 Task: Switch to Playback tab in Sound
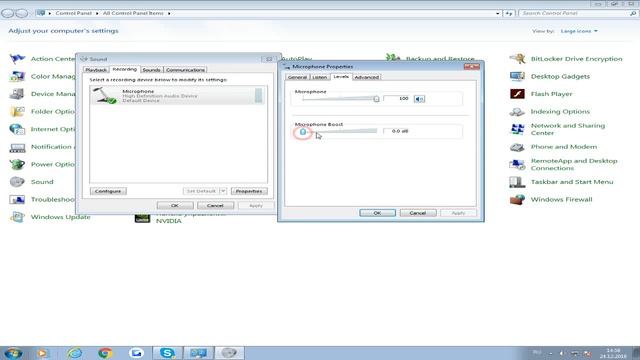(96, 70)
